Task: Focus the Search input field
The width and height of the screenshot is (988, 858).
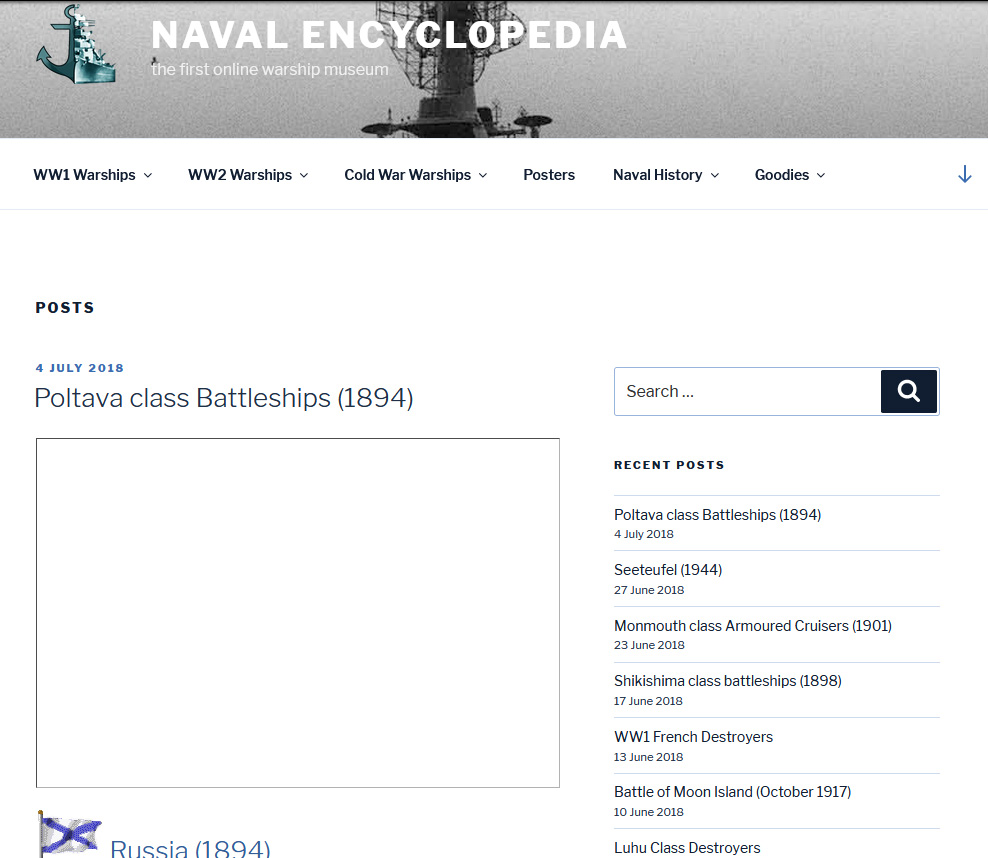Action: (x=747, y=391)
